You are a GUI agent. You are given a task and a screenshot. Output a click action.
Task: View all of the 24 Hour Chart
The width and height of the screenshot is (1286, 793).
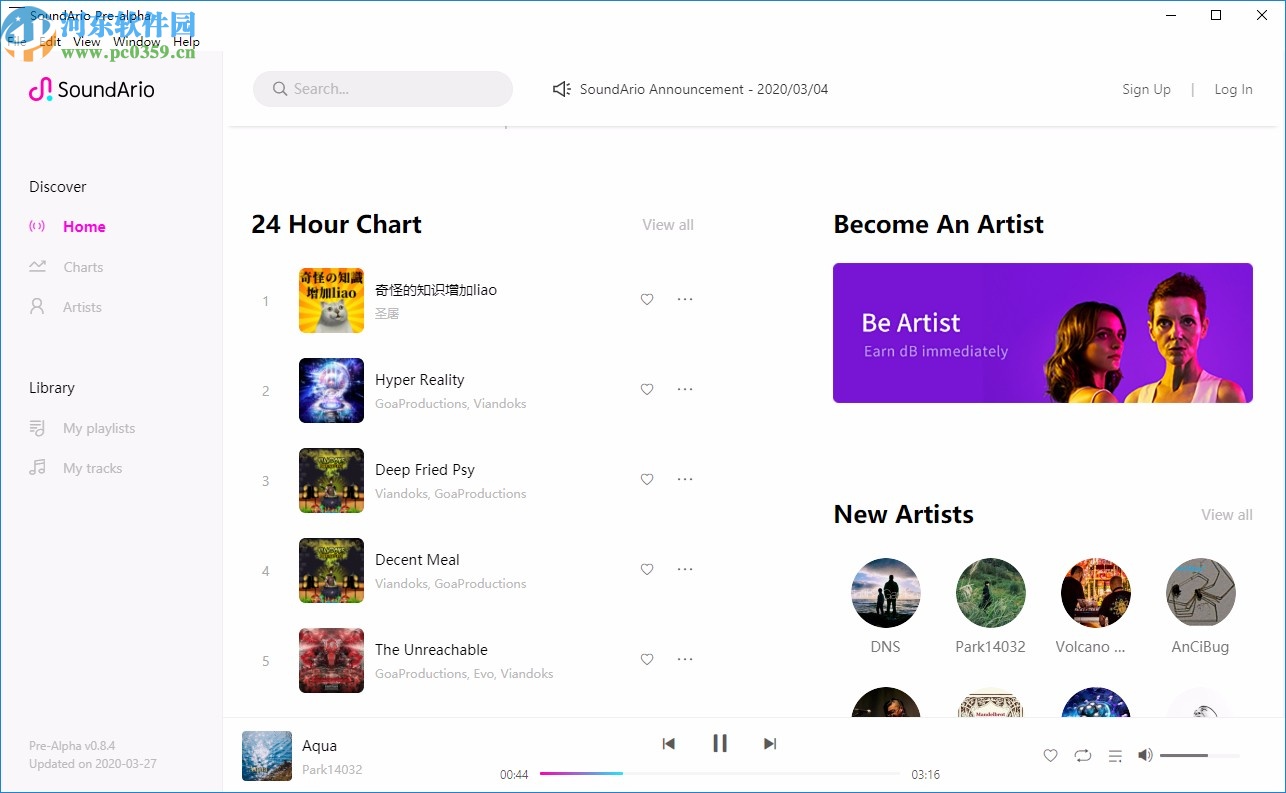[x=668, y=225]
